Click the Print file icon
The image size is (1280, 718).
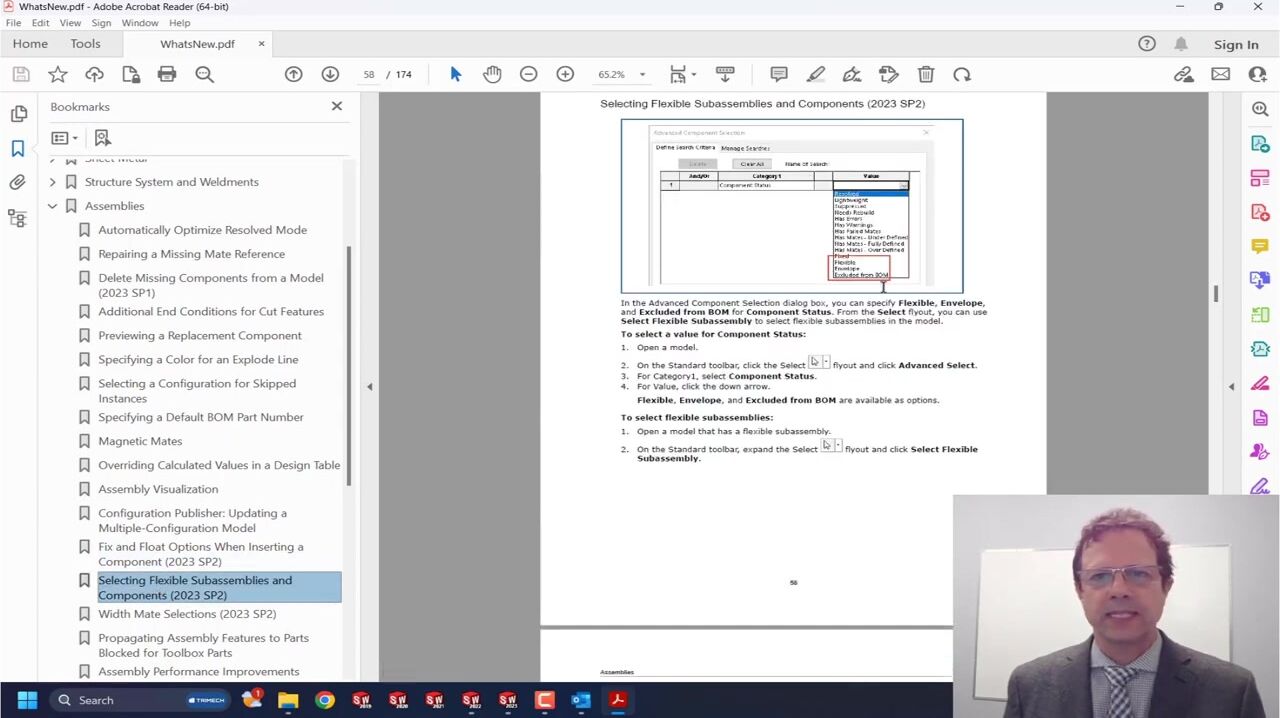(167, 74)
